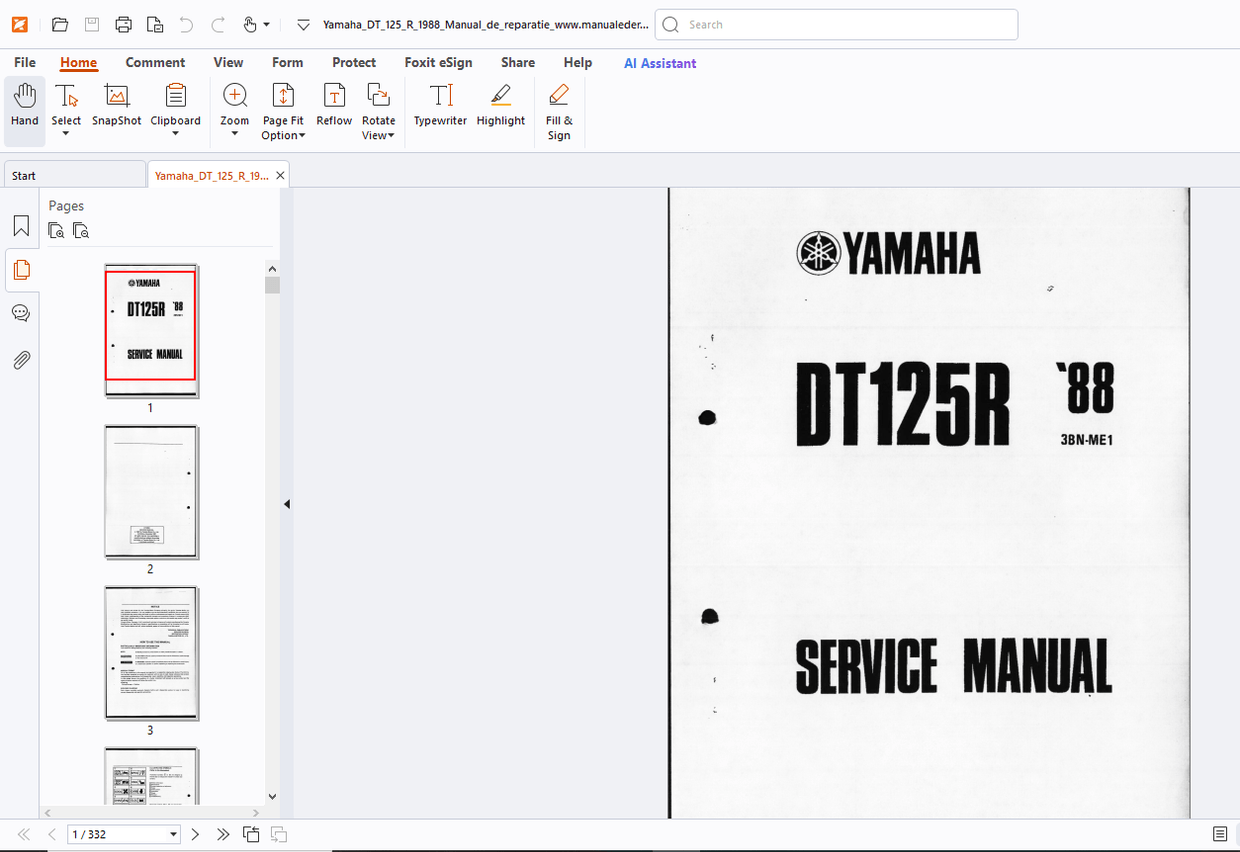Collapse the navigation pane with the arrow handle
Image resolution: width=1240 pixels, height=852 pixels.
click(286, 504)
